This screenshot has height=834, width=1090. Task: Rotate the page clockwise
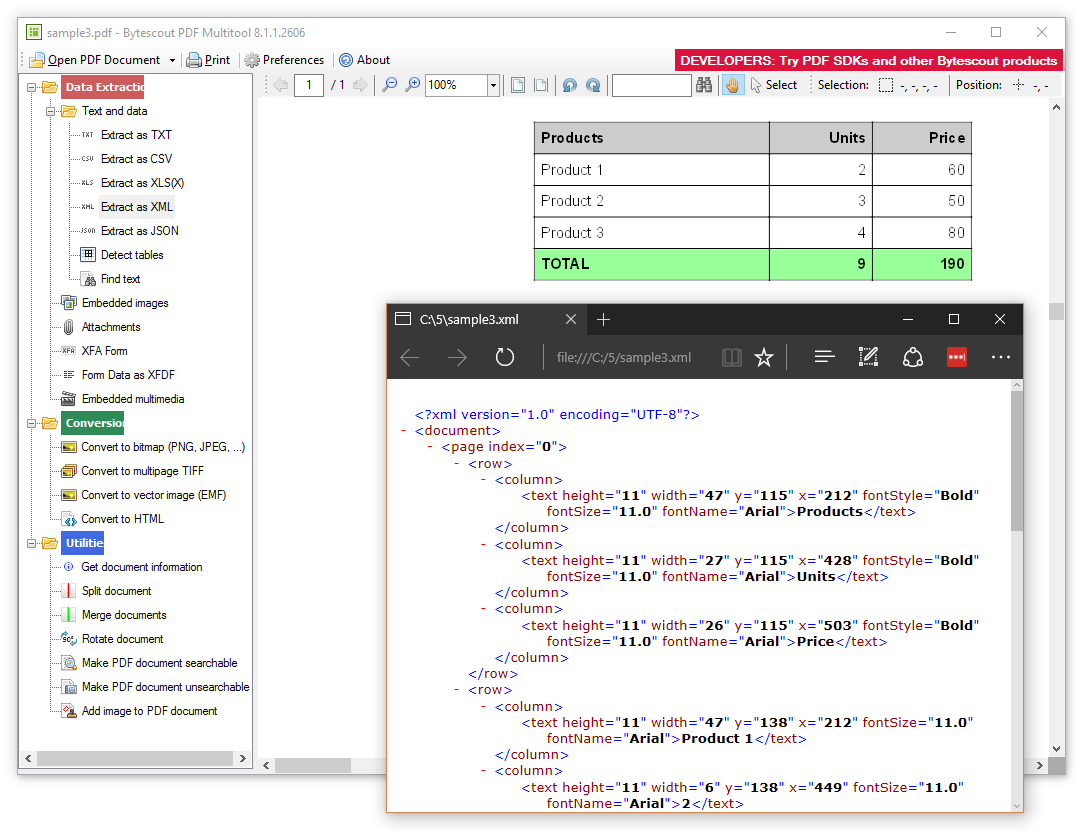pos(593,86)
